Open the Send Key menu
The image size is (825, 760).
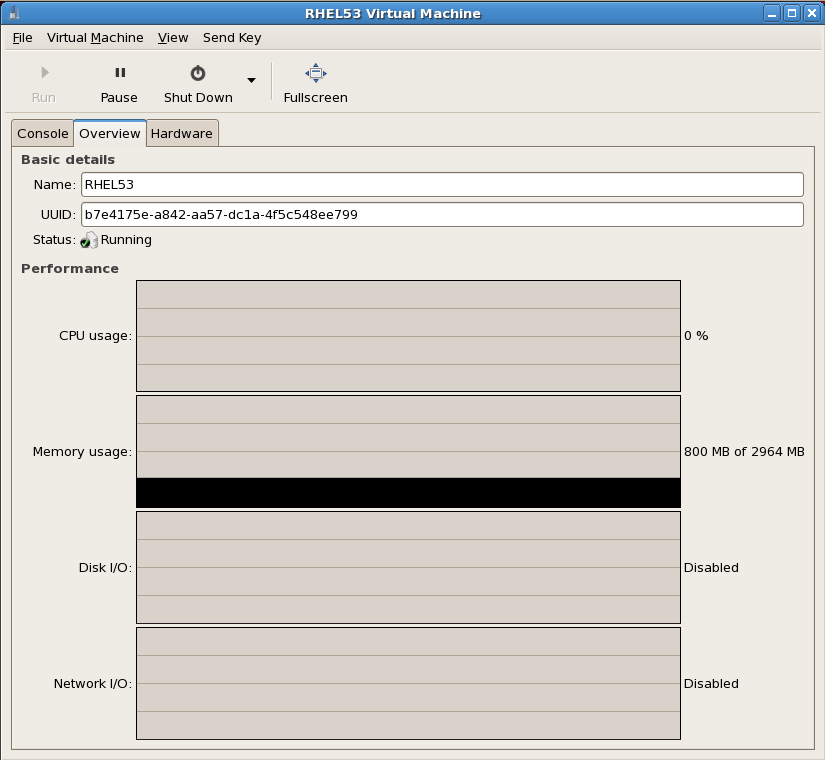[232, 38]
